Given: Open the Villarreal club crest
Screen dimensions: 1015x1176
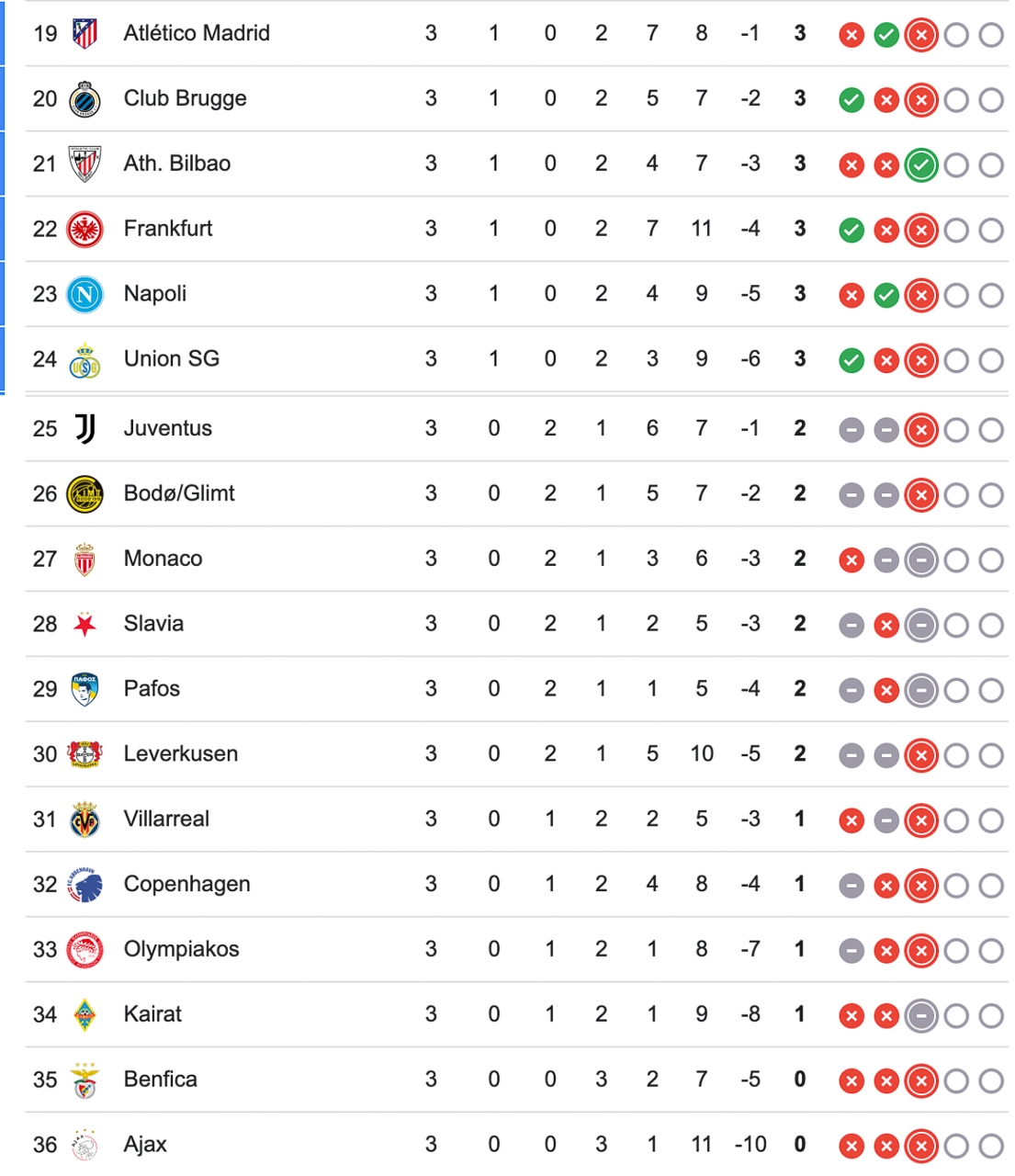Looking at the screenshot, I should (85, 820).
